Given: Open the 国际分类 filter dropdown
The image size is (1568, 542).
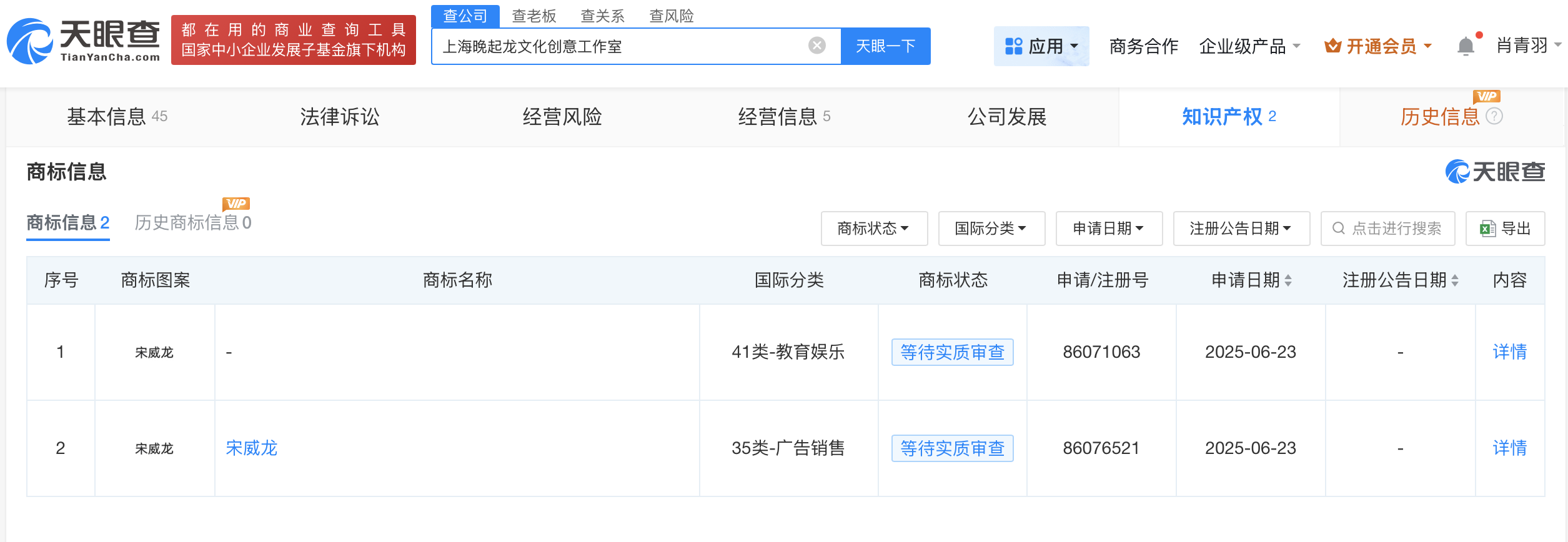Looking at the screenshot, I should pyautogui.click(x=991, y=229).
